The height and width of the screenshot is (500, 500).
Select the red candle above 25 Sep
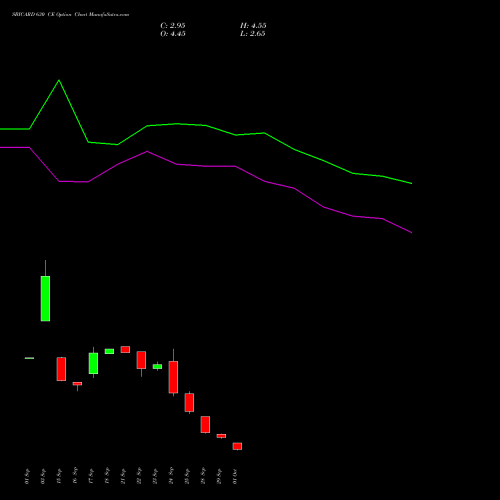point(189,402)
